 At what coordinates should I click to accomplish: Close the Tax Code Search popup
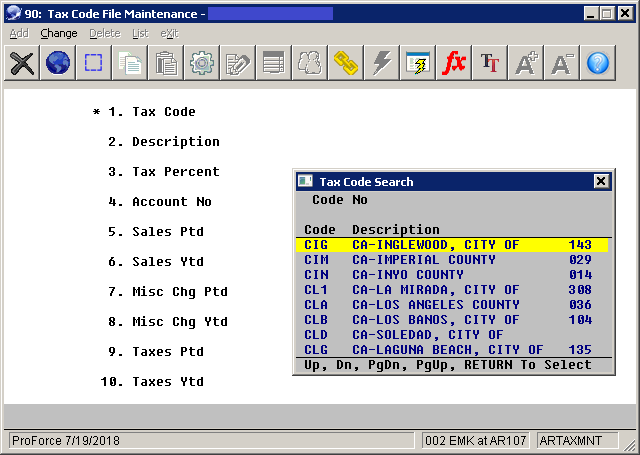601,181
